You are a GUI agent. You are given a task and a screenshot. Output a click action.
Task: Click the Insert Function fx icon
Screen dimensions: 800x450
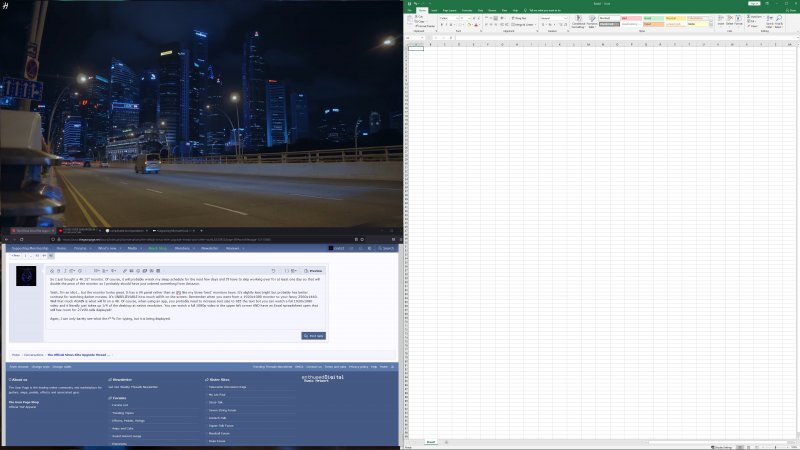[x=451, y=38]
